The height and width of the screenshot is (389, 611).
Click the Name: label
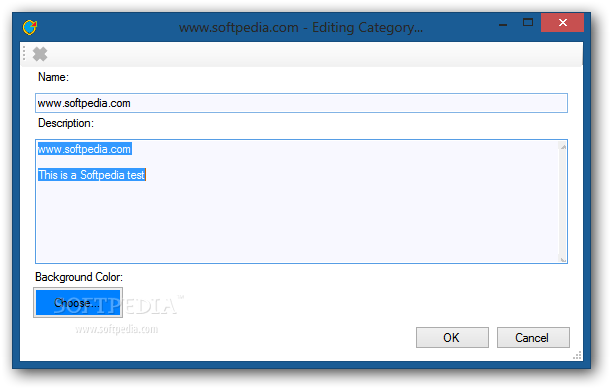point(53,77)
